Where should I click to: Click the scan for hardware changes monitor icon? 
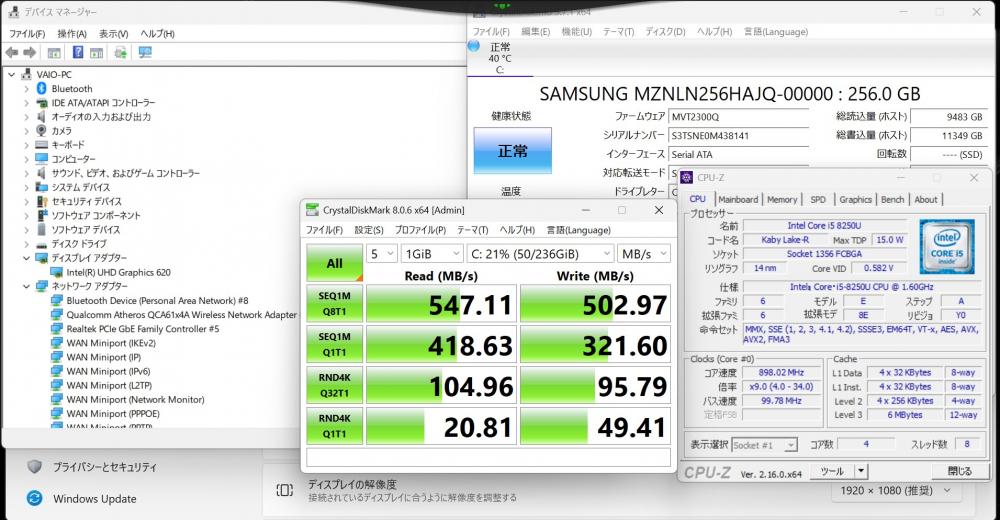tap(145, 52)
